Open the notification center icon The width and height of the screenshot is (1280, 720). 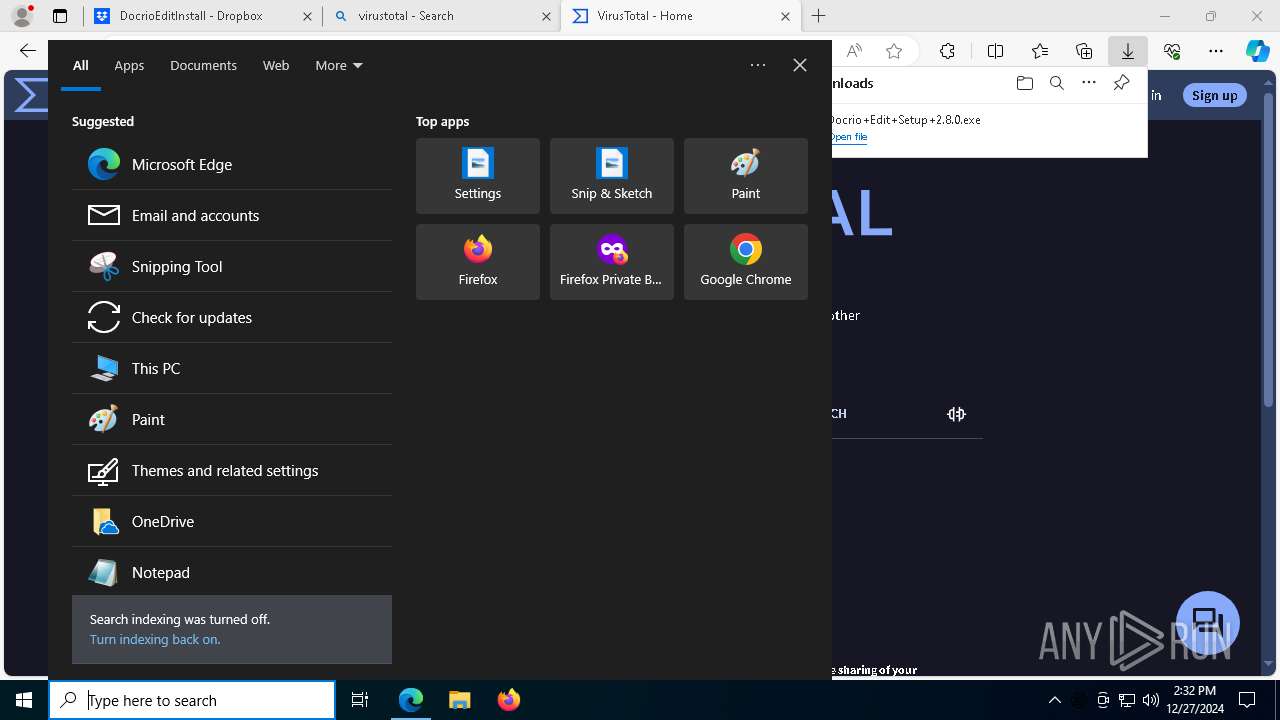[1247, 700]
